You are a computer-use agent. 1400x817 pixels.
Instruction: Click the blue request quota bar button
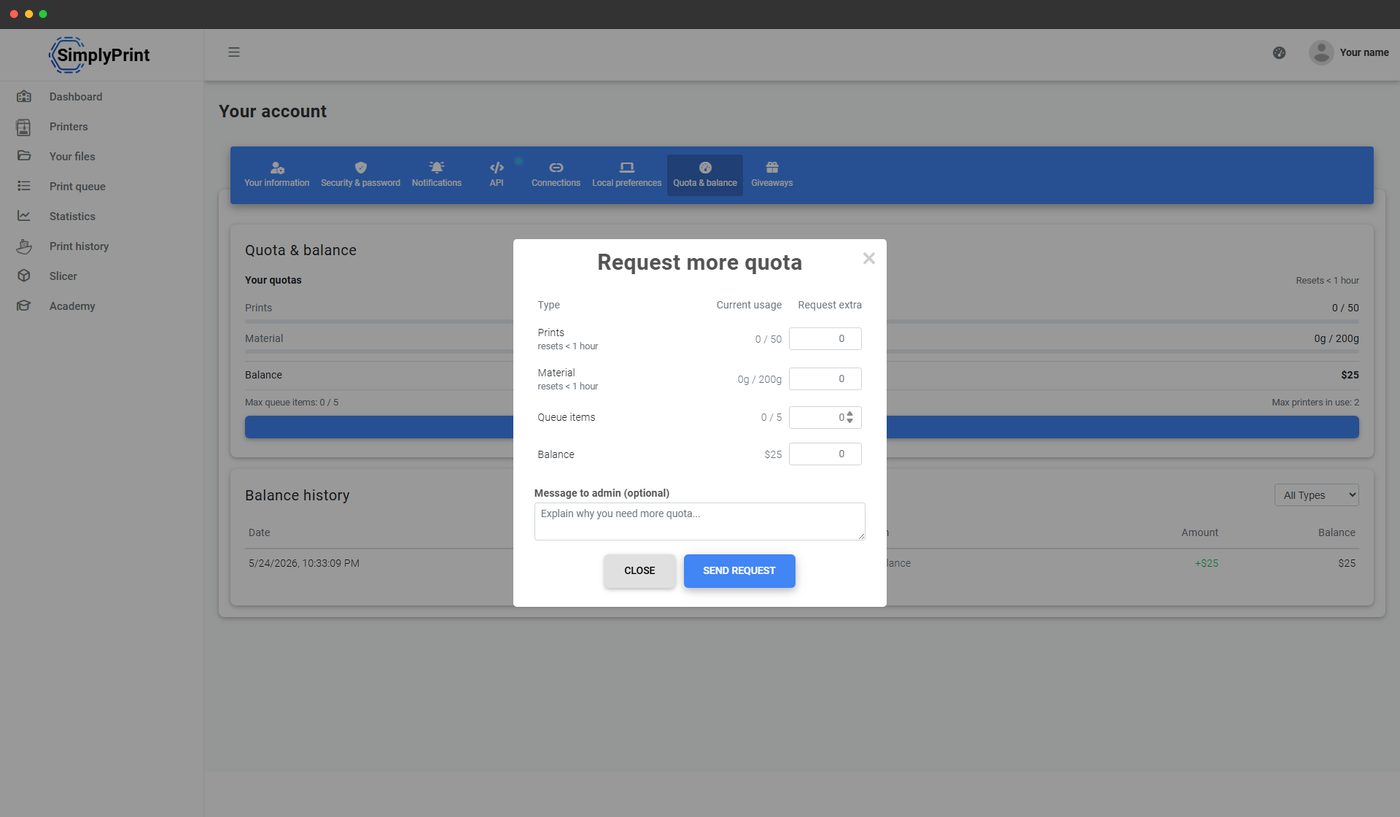click(x=802, y=427)
